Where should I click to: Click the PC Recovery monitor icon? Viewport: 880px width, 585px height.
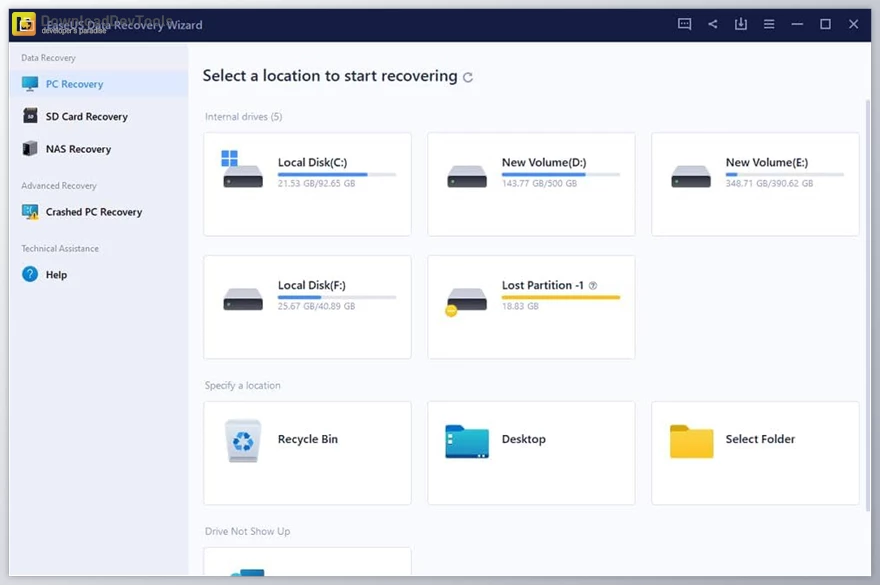pyautogui.click(x=30, y=84)
